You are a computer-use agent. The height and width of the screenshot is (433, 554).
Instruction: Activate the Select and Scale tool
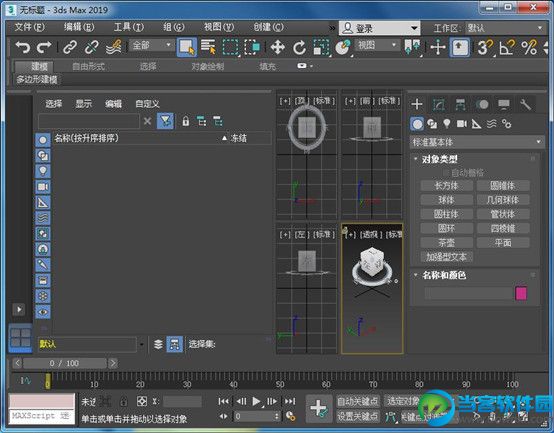[x=321, y=47]
